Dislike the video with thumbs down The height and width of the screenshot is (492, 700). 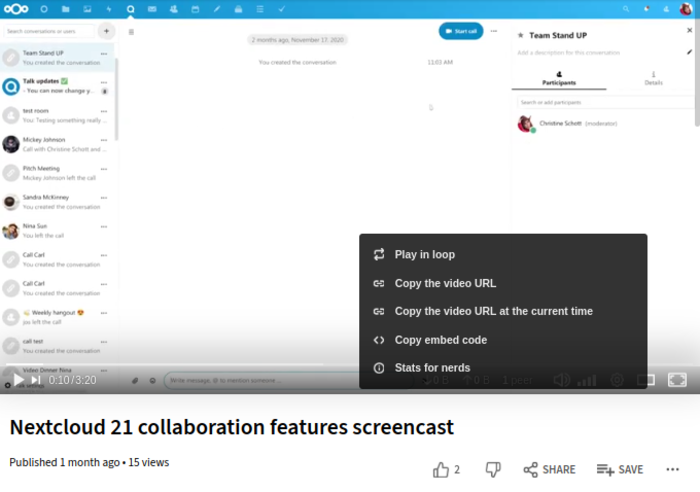pyautogui.click(x=493, y=470)
